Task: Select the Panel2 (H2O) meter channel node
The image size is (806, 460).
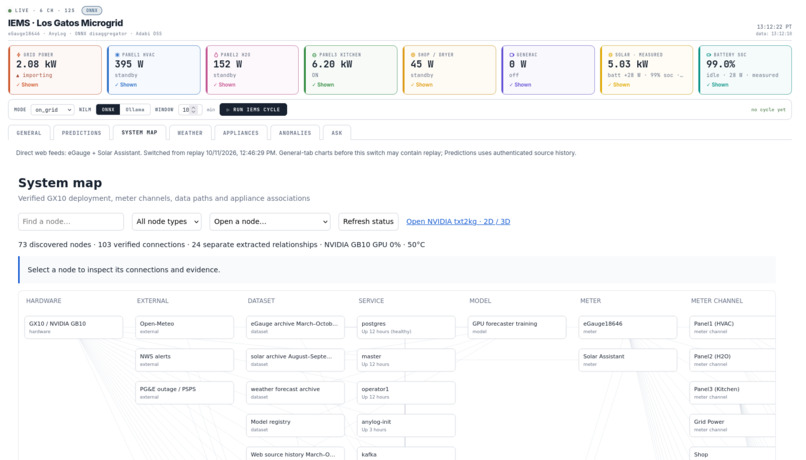Action: click(732, 360)
